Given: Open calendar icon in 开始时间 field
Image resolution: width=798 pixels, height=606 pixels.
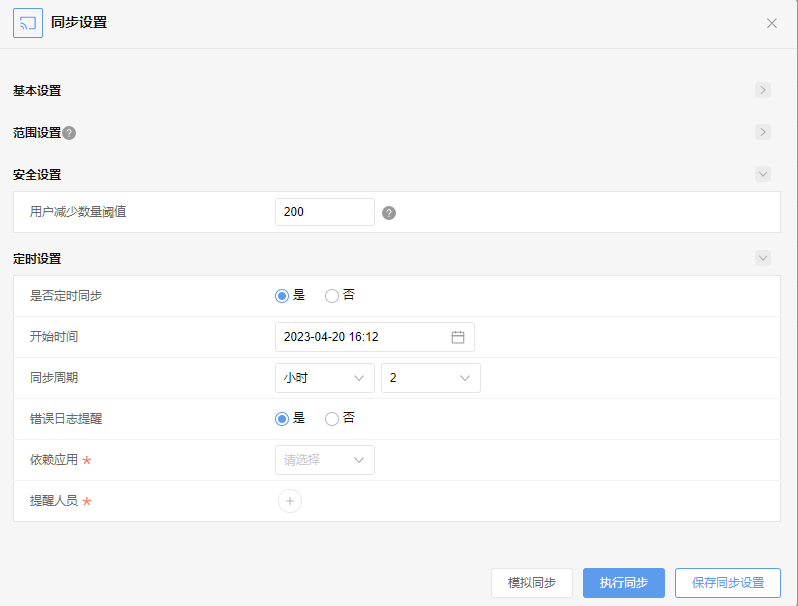Looking at the screenshot, I should click(458, 337).
